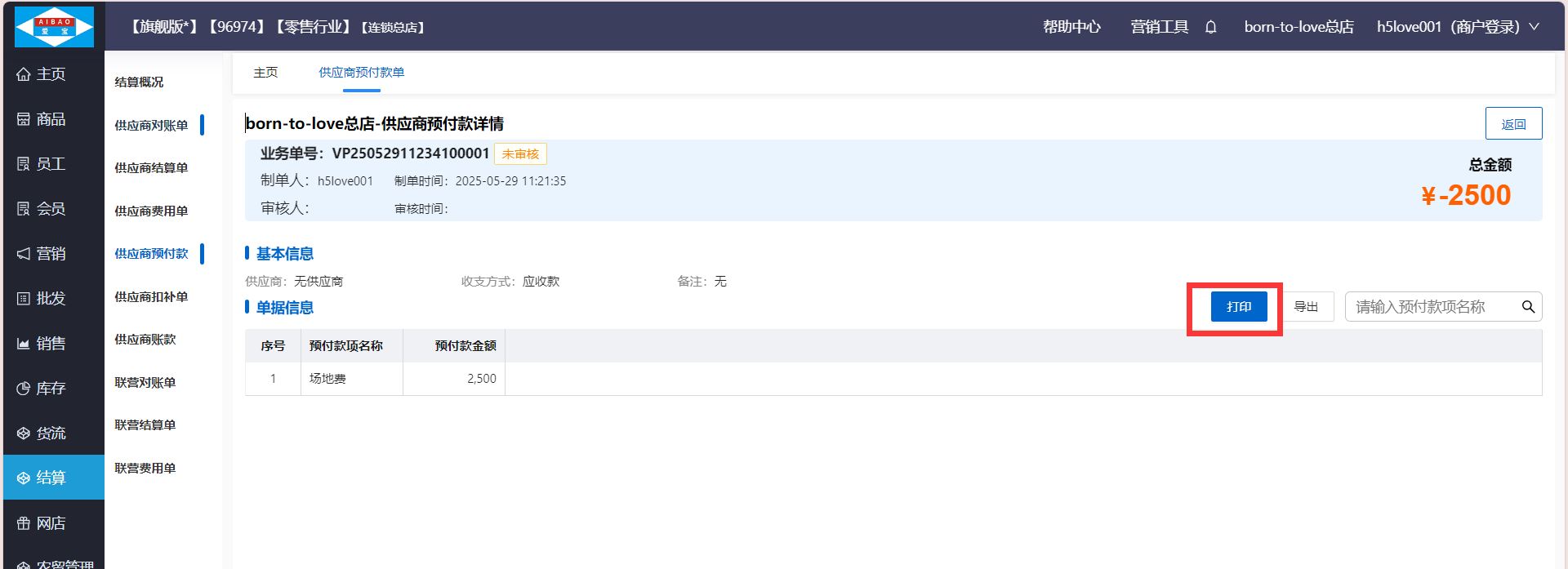
Task: Click the home icon in the sidebar
Action: pyautogui.click(x=24, y=74)
